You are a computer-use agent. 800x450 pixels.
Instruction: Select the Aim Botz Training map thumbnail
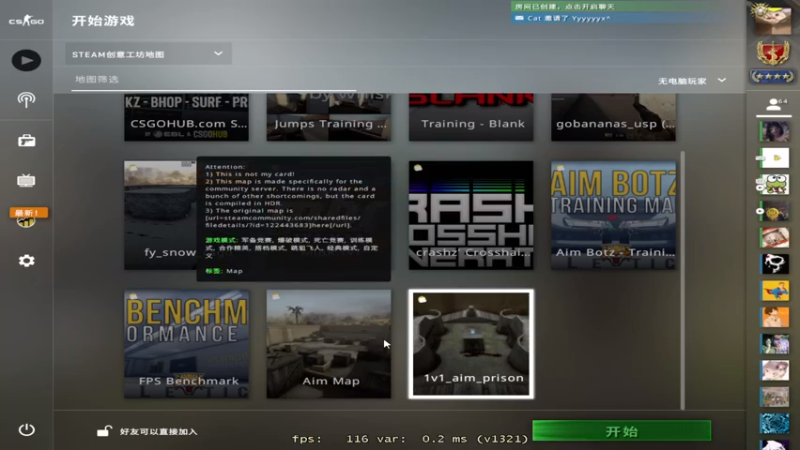tap(613, 215)
